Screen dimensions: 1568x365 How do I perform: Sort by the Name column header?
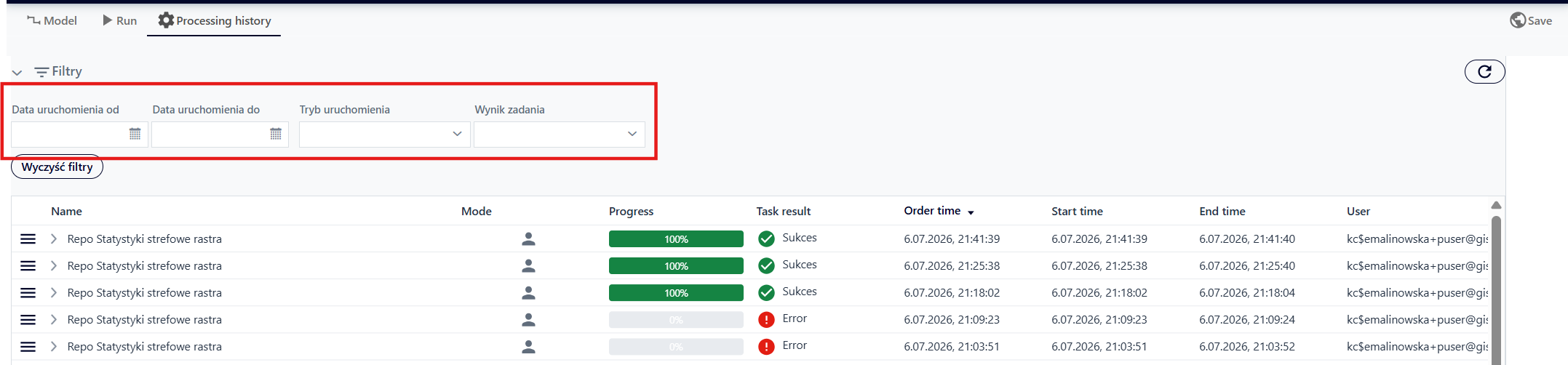pos(66,211)
